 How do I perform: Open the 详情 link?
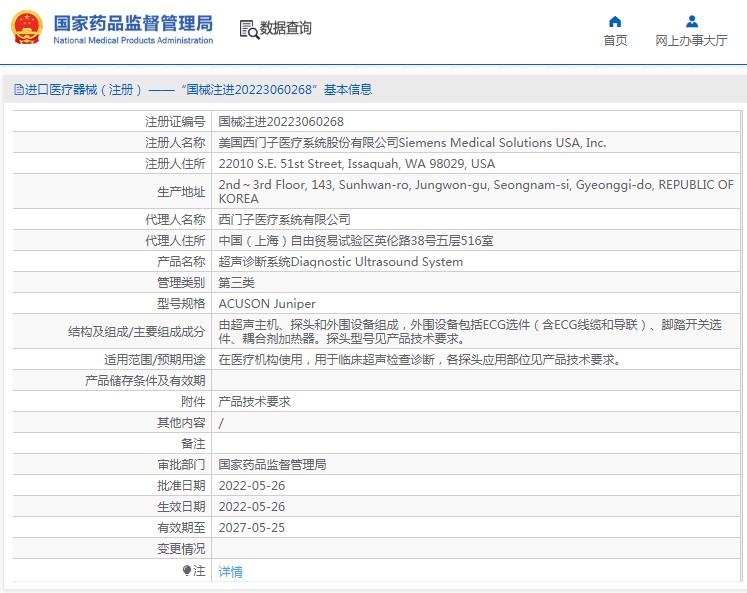coord(231,571)
